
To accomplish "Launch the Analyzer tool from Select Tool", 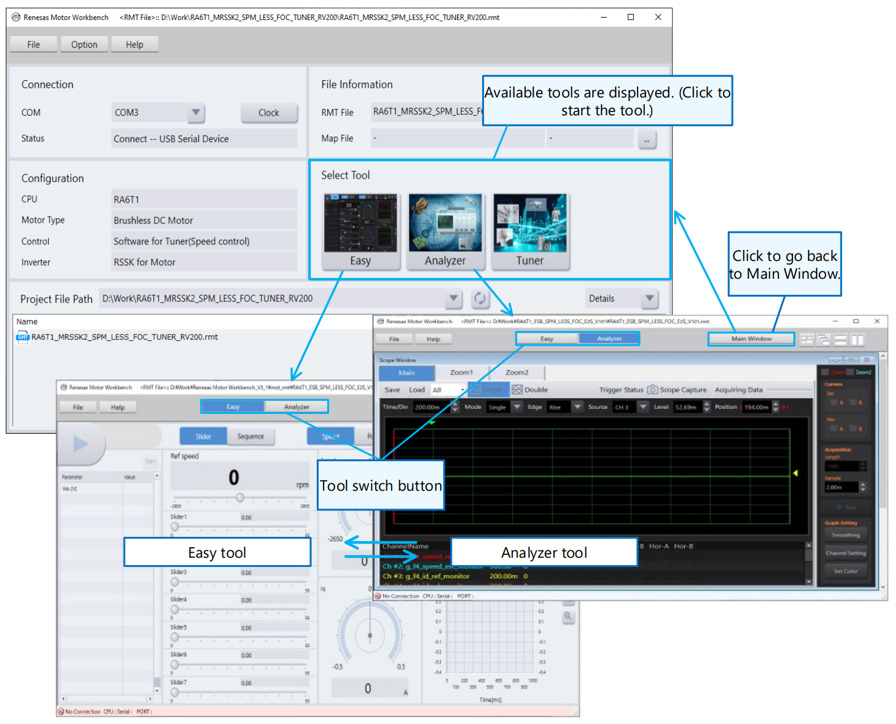I will point(445,231).
